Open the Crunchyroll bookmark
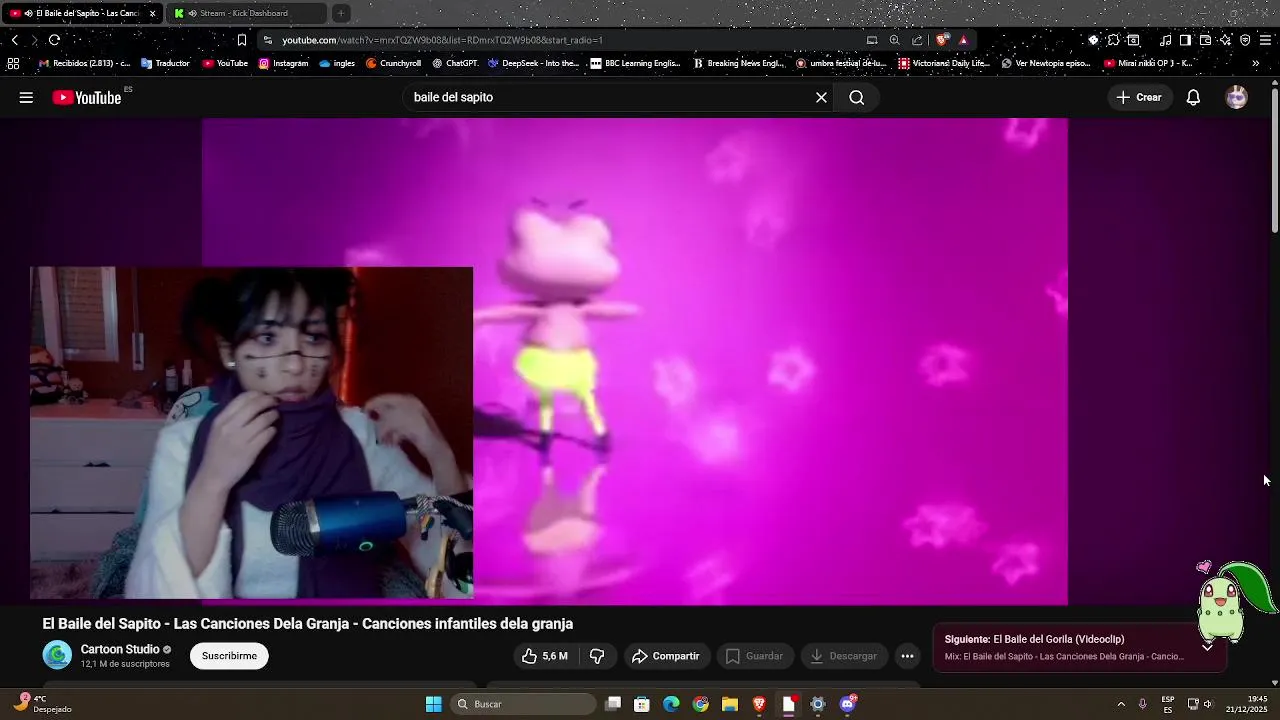The image size is (1280, 720). (393, 63)
